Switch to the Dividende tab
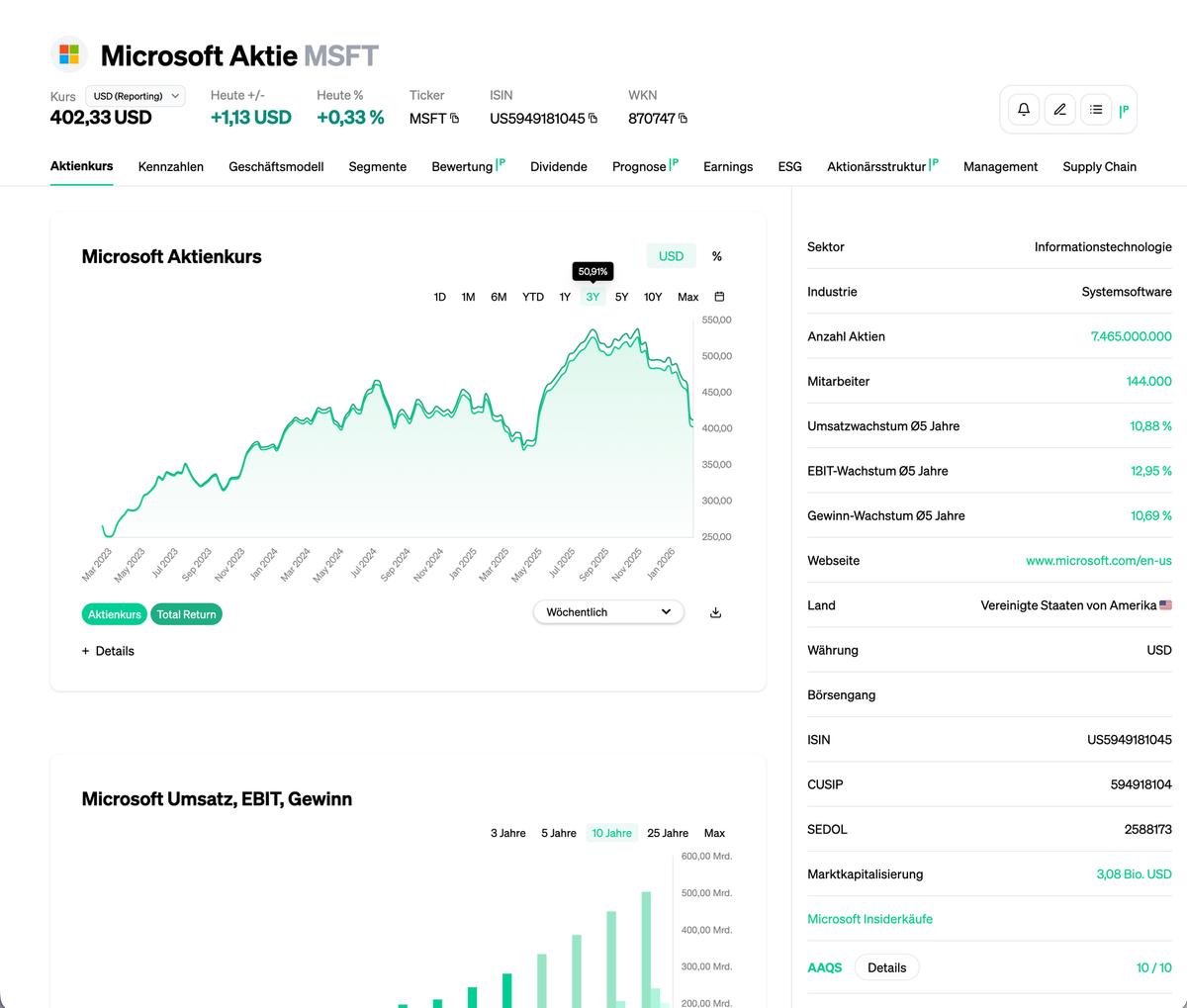Viewport: 1187px width, 1008px height. coord(558,166)
